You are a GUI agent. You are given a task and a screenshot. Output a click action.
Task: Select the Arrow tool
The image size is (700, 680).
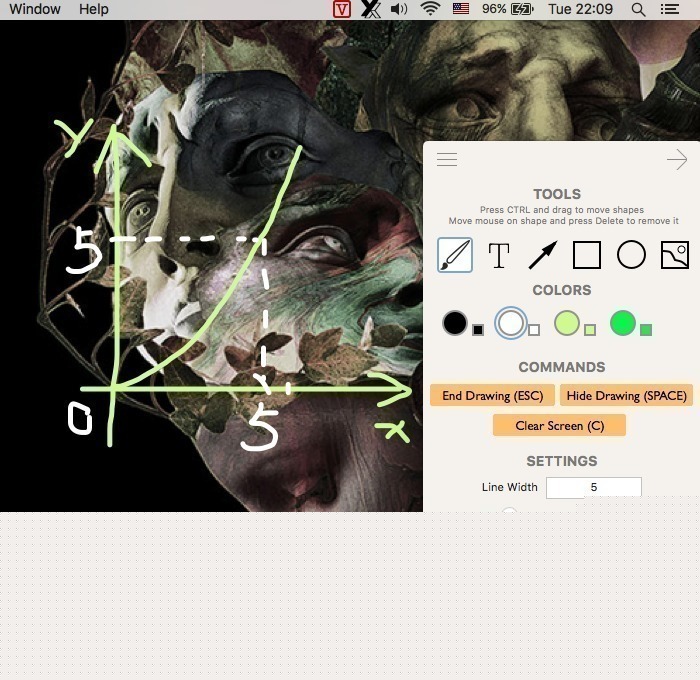click(542, 255)
